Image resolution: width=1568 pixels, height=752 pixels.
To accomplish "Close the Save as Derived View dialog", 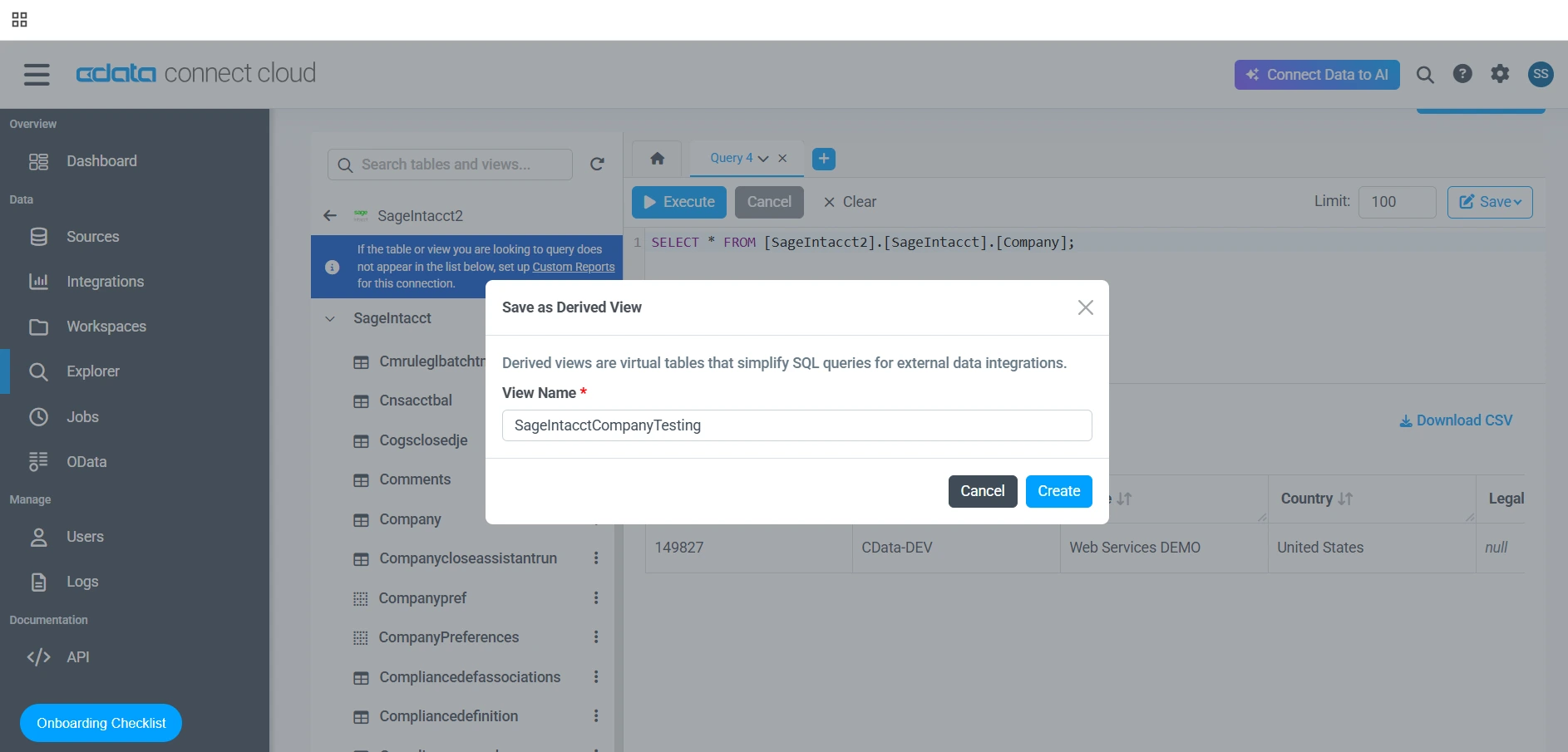I will pyautogui.click(x=1085, y=307).
